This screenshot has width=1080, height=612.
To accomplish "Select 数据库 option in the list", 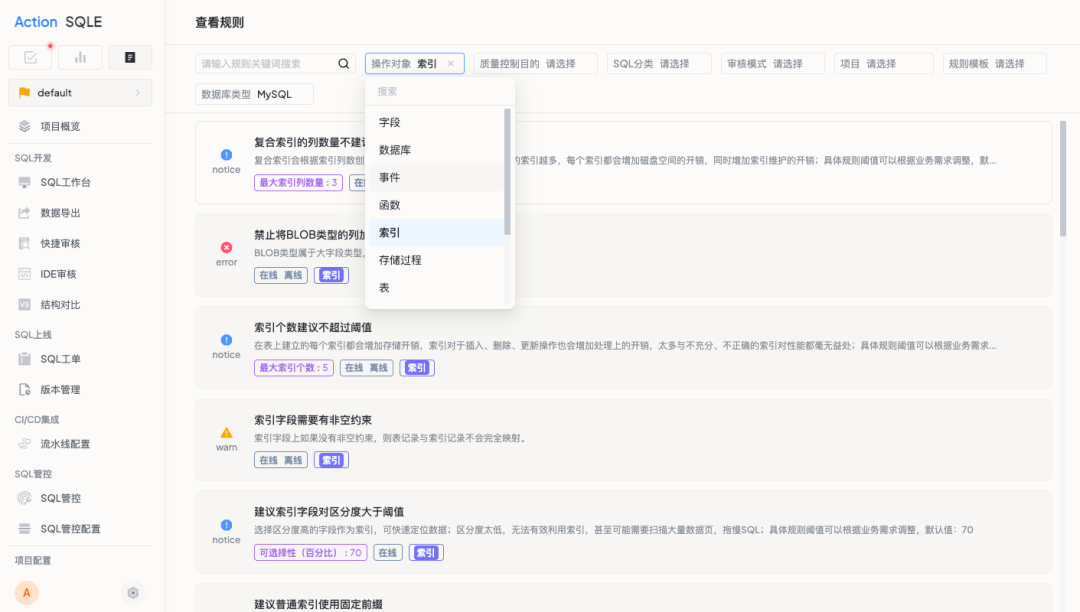I will [x=437, y=150].
